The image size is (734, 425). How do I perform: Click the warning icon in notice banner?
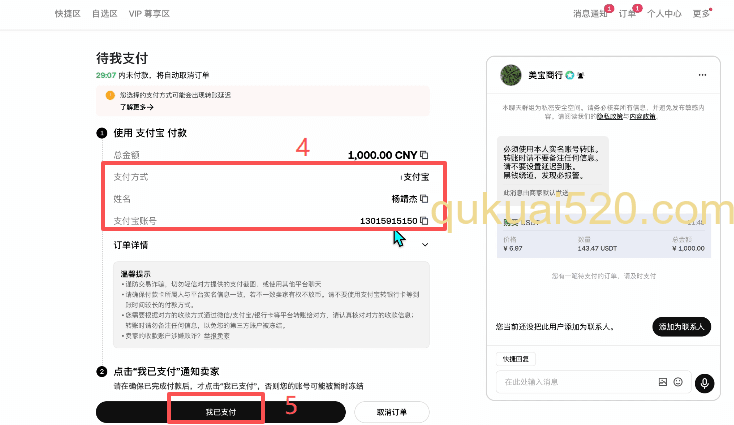(x=110, y=95)
